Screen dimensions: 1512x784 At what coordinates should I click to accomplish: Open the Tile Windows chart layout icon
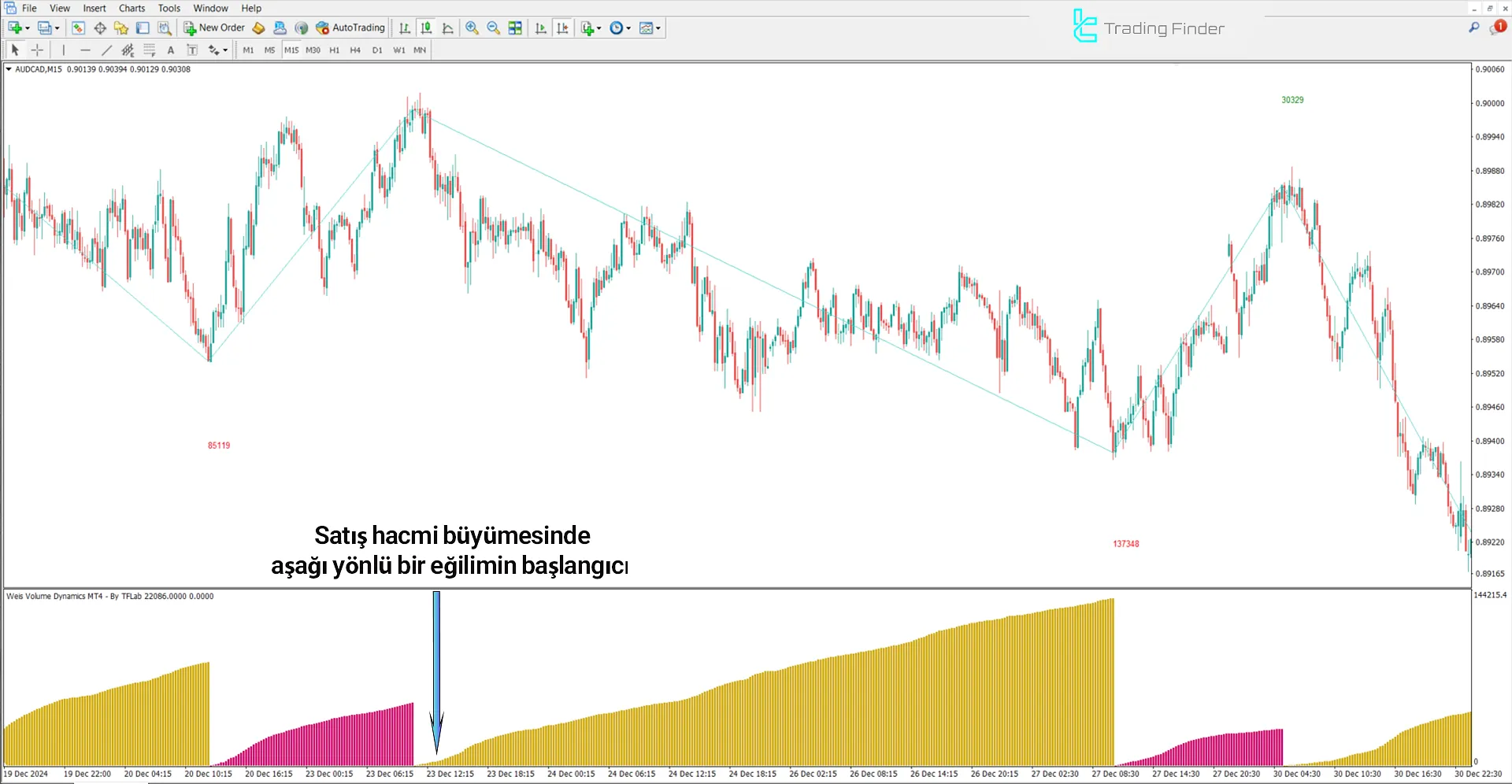pos(515,28)
